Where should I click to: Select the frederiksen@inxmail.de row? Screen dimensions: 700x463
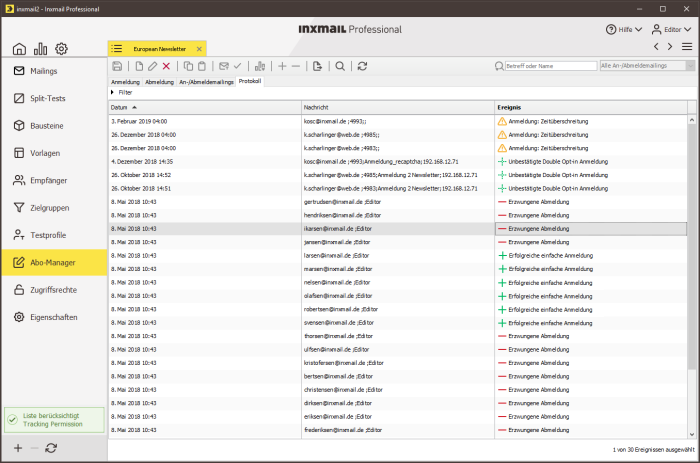(x=398, y=430)
